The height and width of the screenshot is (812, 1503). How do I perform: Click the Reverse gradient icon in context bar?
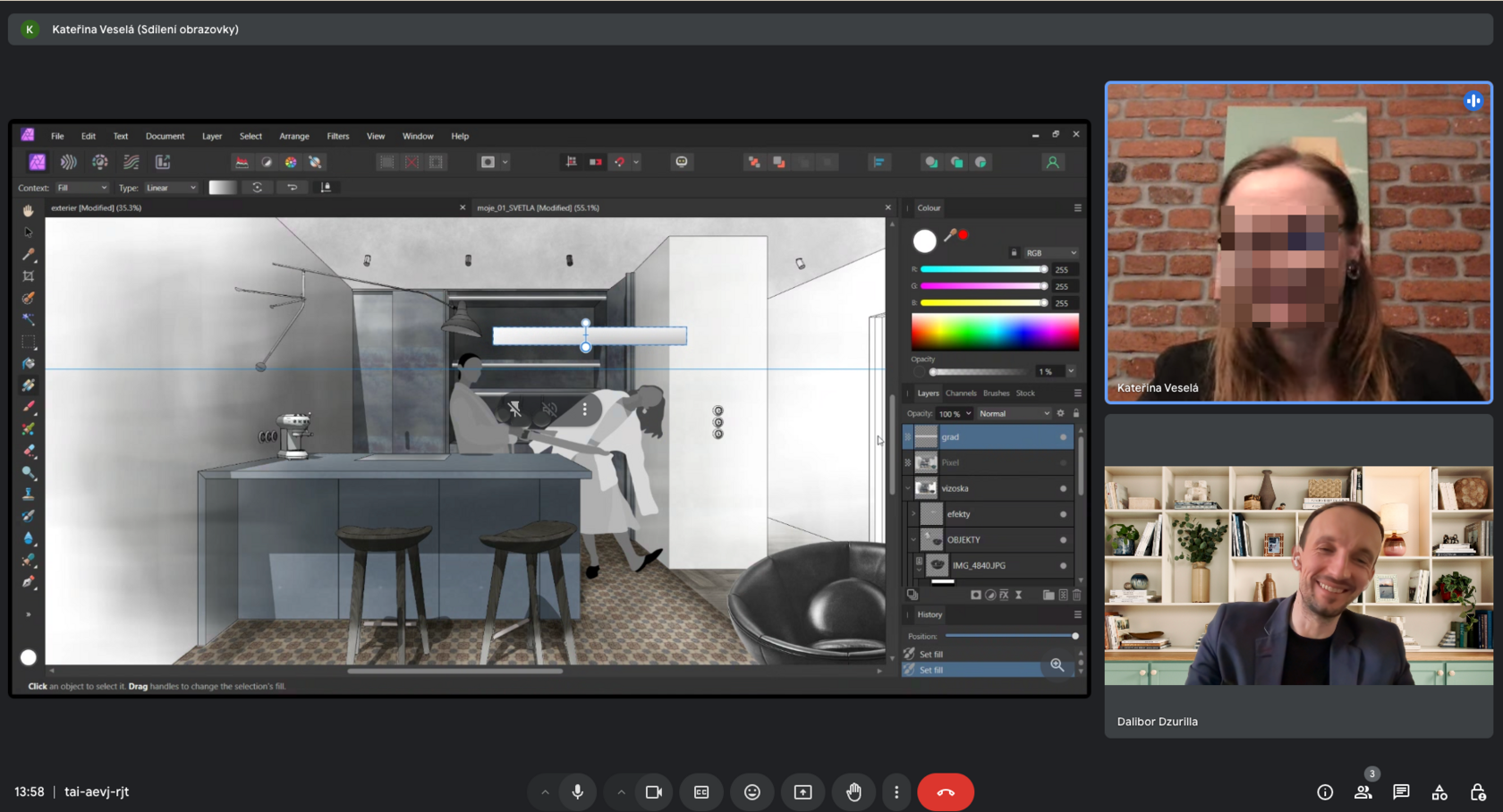coord(292,188)
